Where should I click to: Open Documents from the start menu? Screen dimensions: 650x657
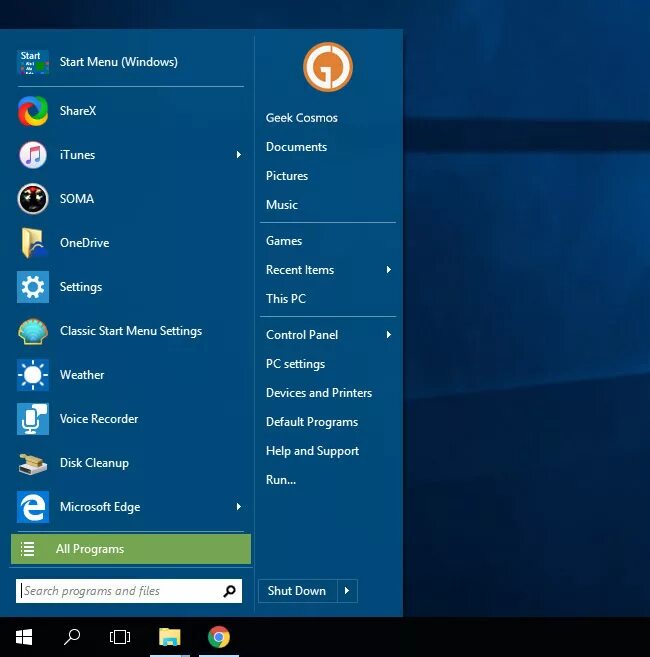coord(296,147)
